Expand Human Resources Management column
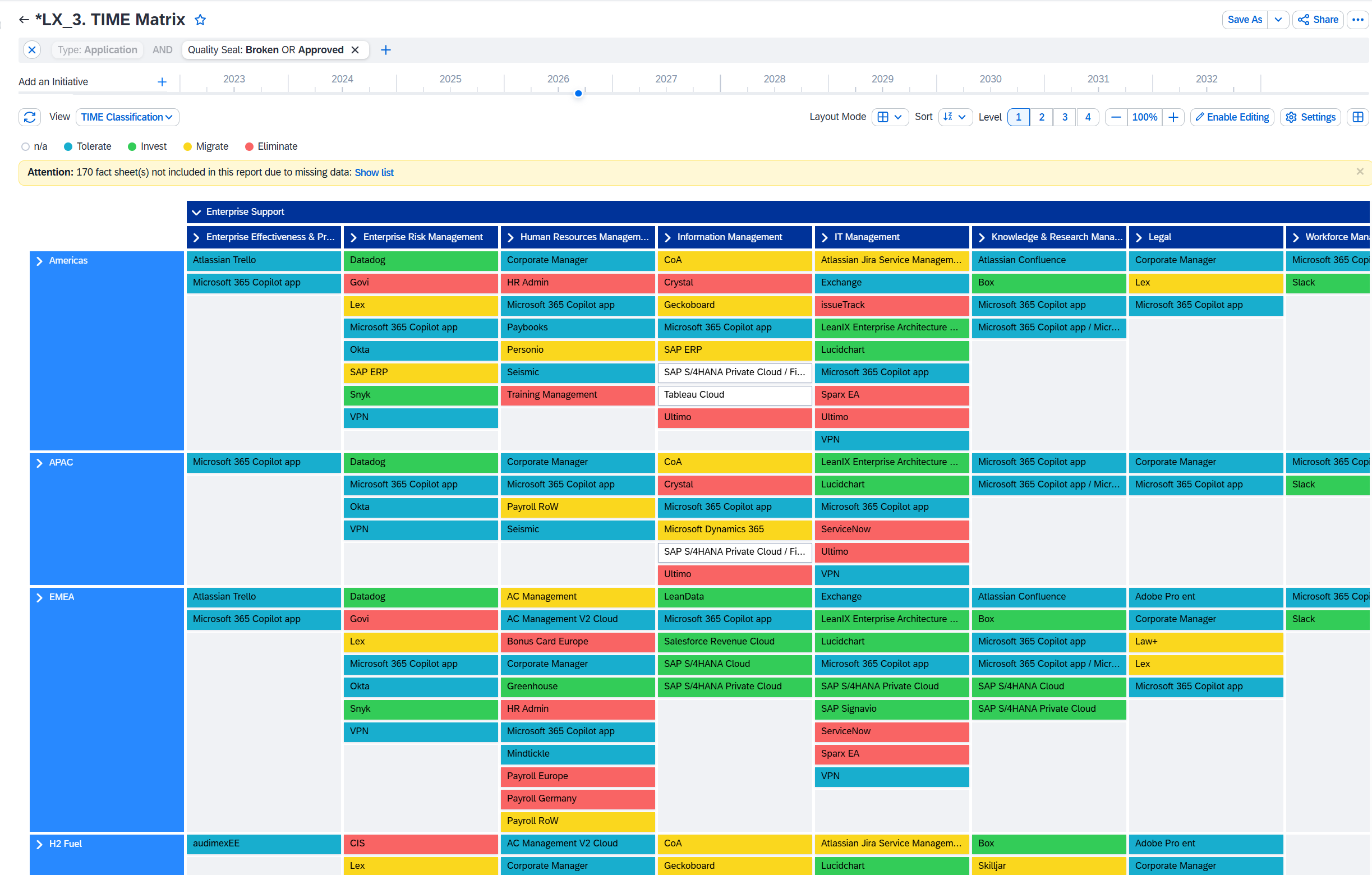The height and width of the screenshot is (875, 1372). pos(510,238)
